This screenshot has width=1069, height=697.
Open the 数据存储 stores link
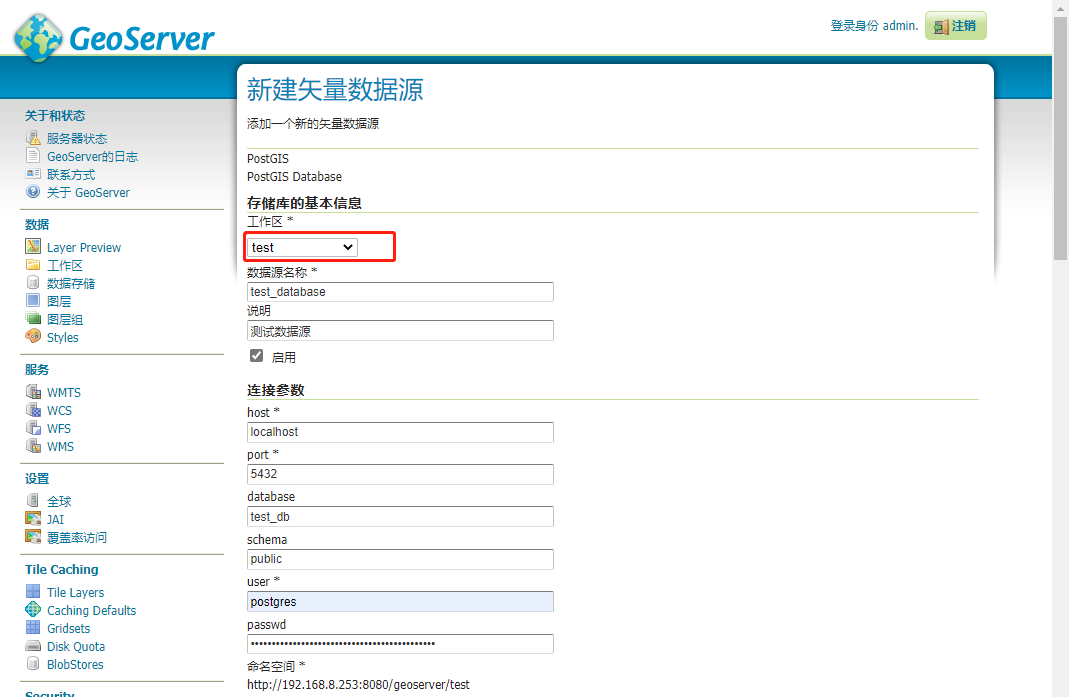[71, 283]
